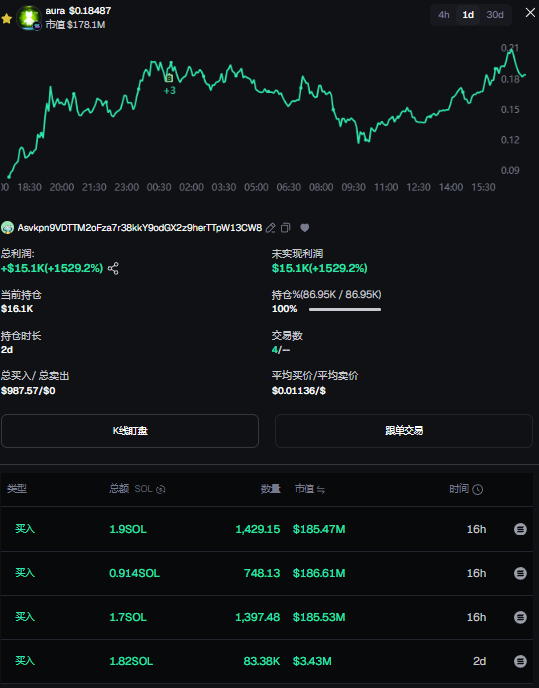Follow wallet with the heart icon
Viewport: 539px width, 688px height.
[305, 228]
